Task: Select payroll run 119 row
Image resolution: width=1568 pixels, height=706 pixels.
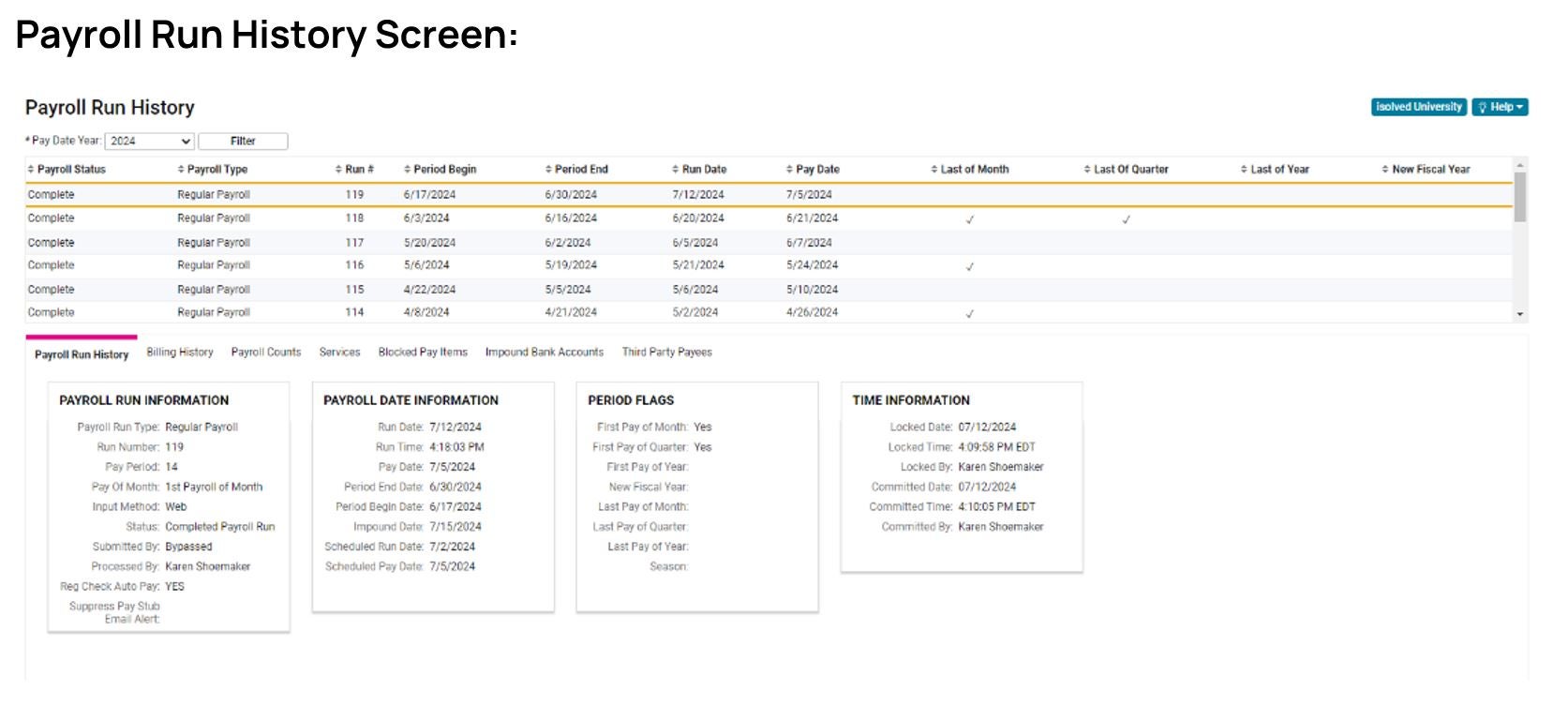Action: [x=769, y=195]
